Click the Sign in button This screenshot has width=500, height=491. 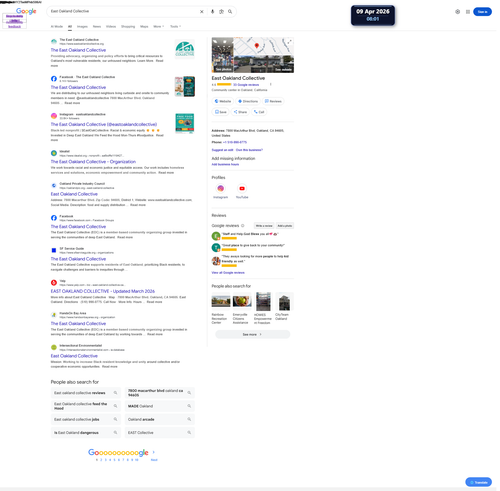click(x=482, y=12)
